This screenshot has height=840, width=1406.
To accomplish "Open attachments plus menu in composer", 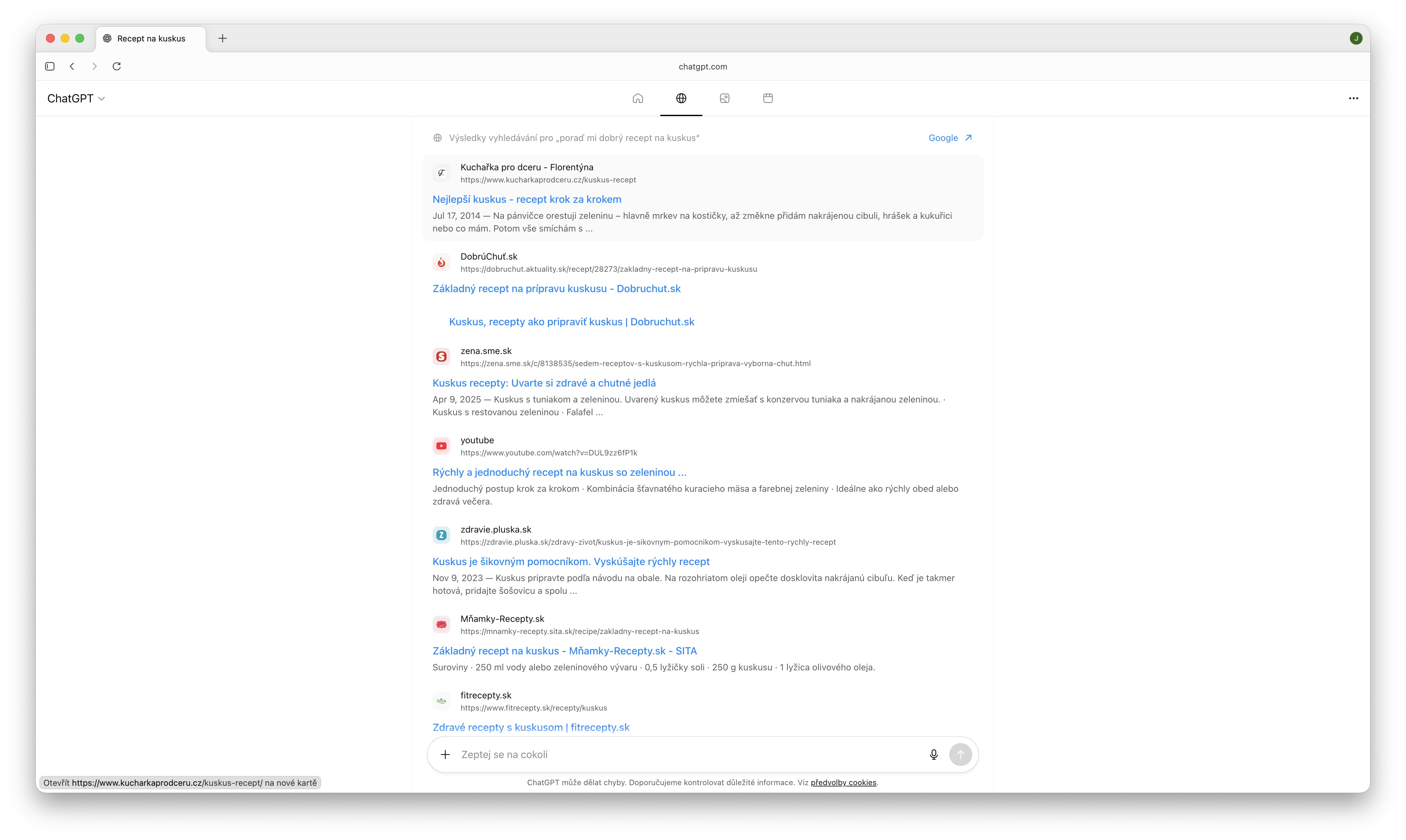I will click(446, 755).
